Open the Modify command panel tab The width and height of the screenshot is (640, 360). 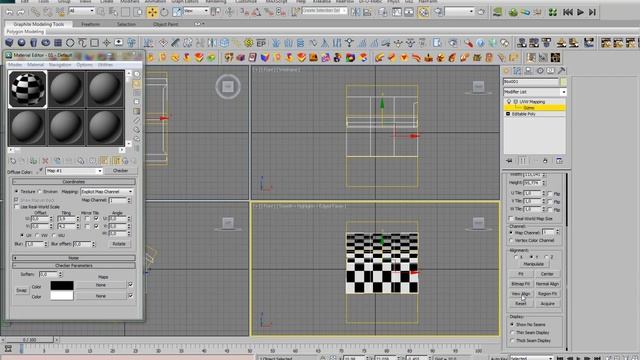point(518,71)
